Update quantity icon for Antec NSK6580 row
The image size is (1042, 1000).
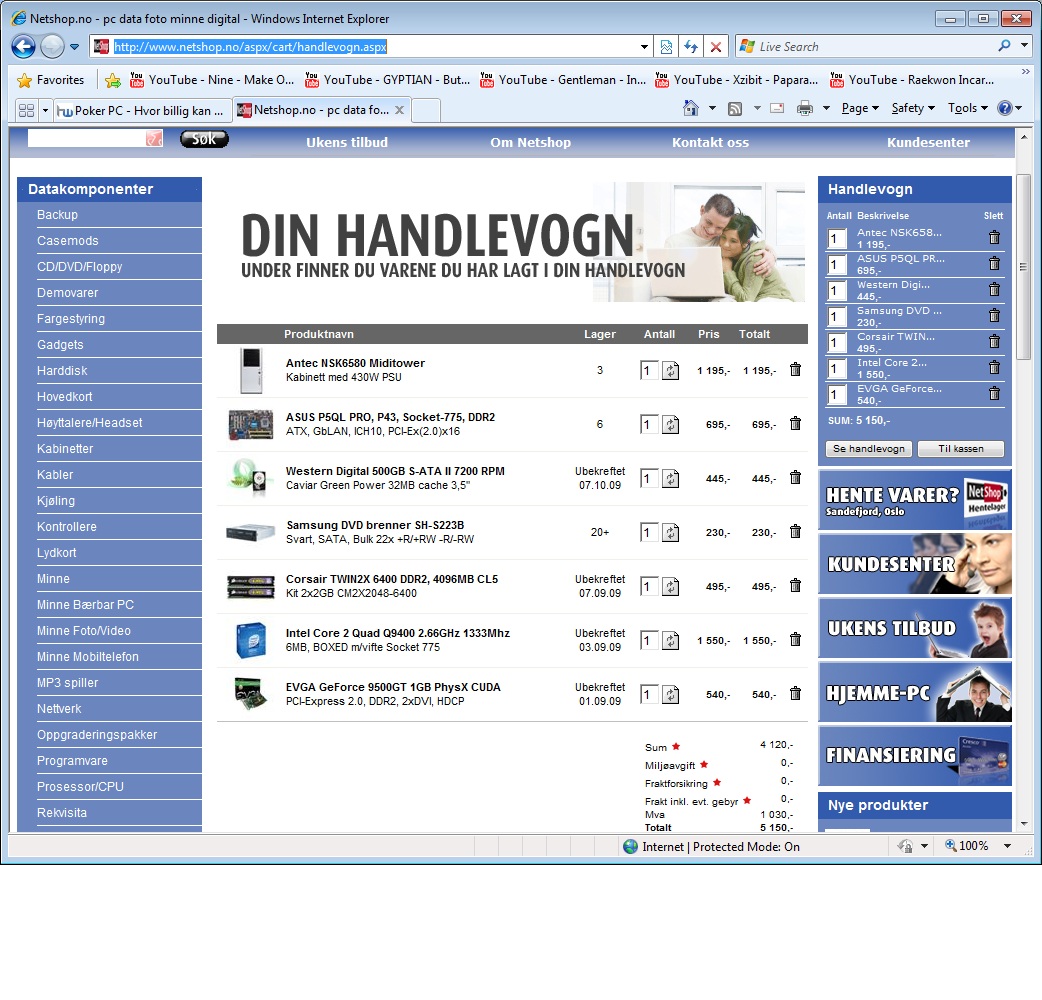(x=671, y=371)
